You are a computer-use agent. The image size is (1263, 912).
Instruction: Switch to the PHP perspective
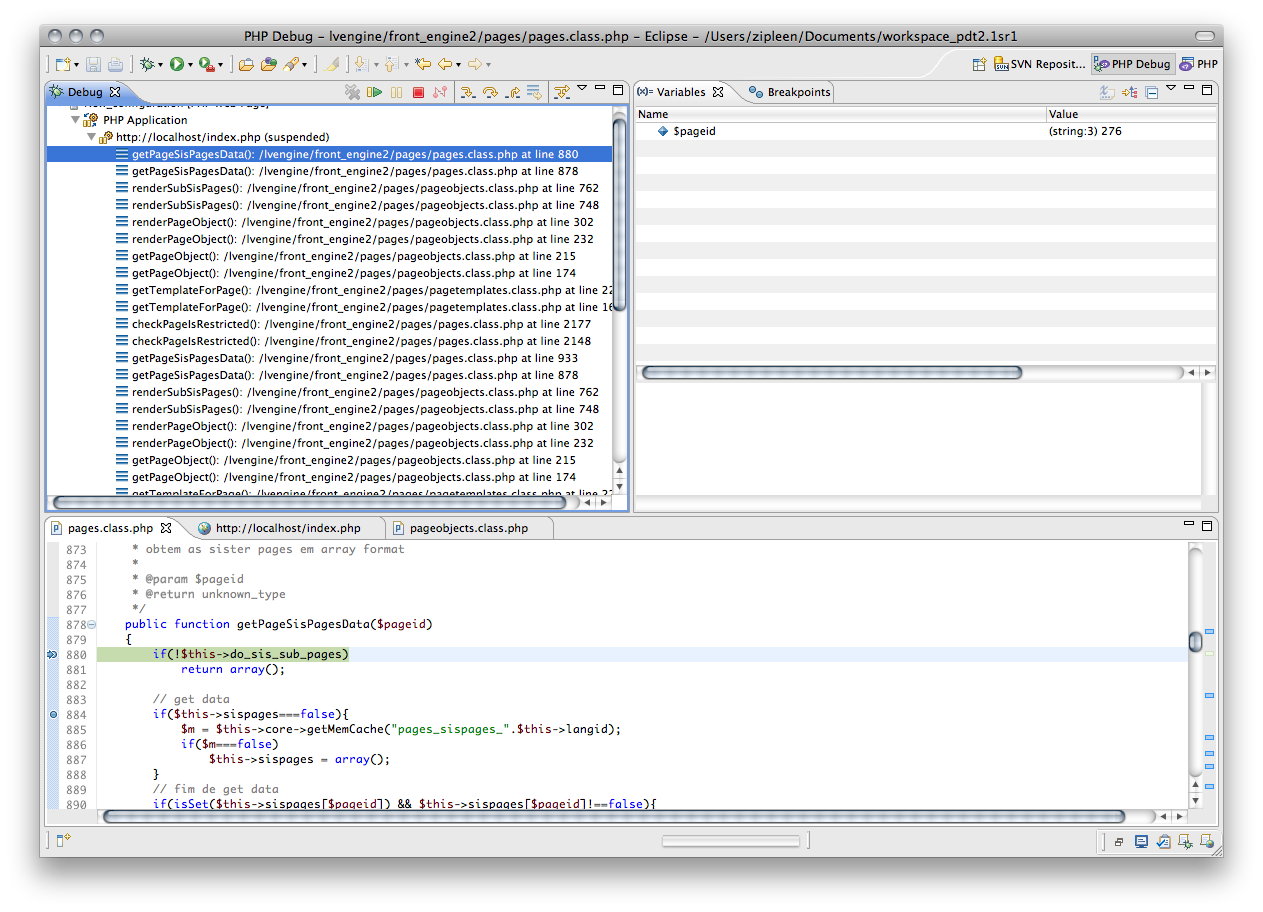(1199, 64)
